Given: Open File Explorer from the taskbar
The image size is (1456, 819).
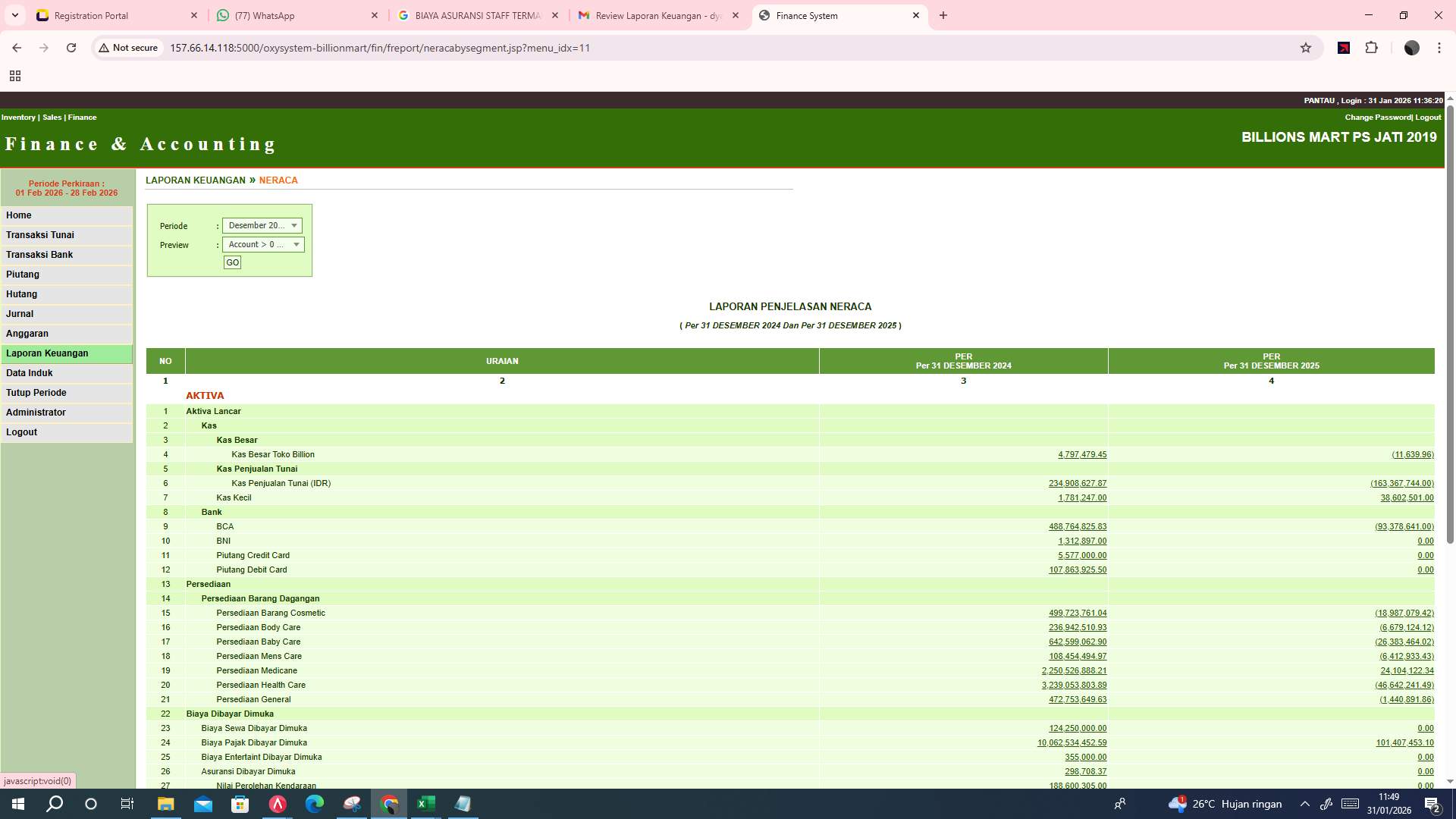Looking at the screenshot, I should click(x=165, y=804).
